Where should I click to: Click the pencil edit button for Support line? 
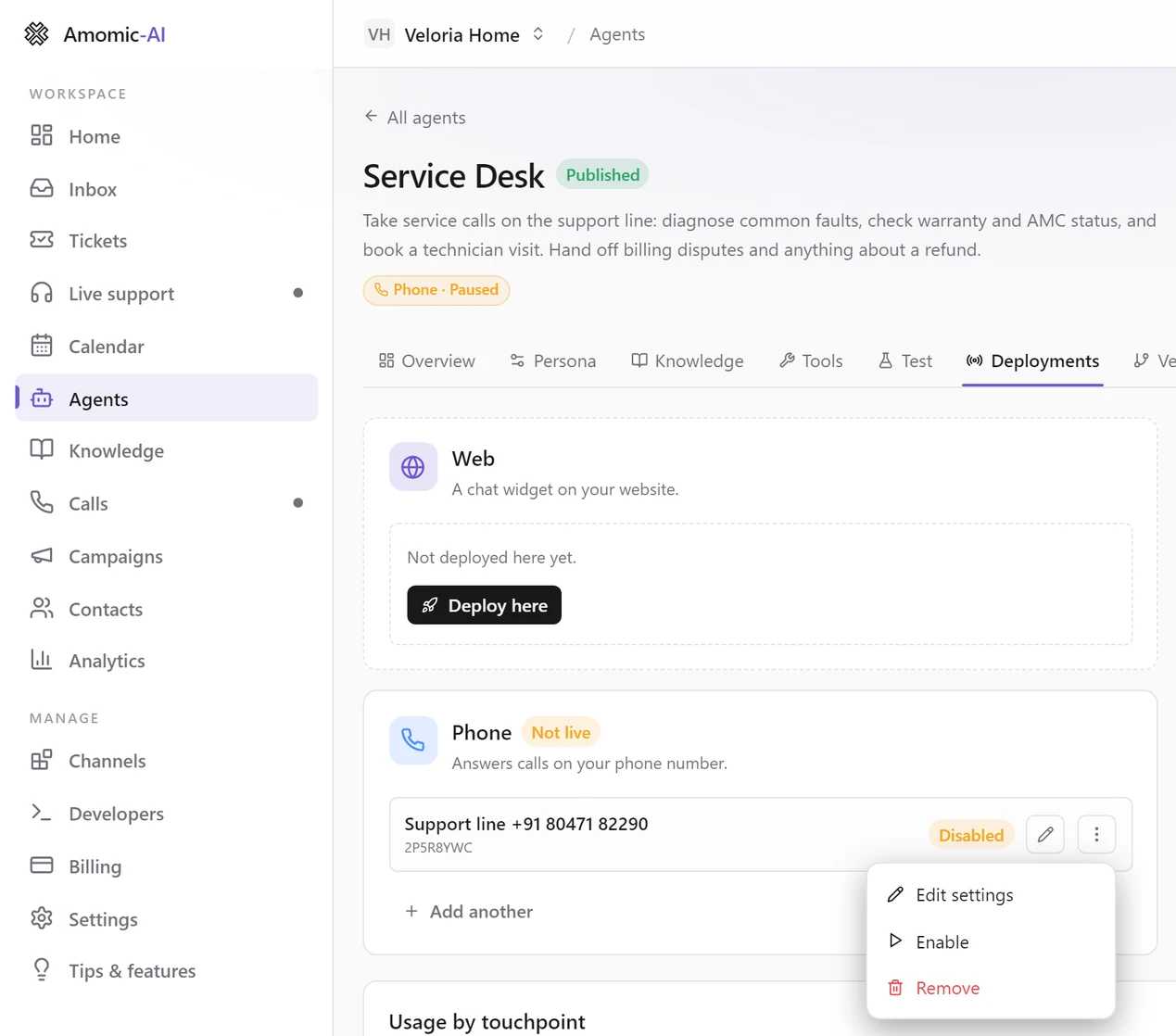[1045, 835]
